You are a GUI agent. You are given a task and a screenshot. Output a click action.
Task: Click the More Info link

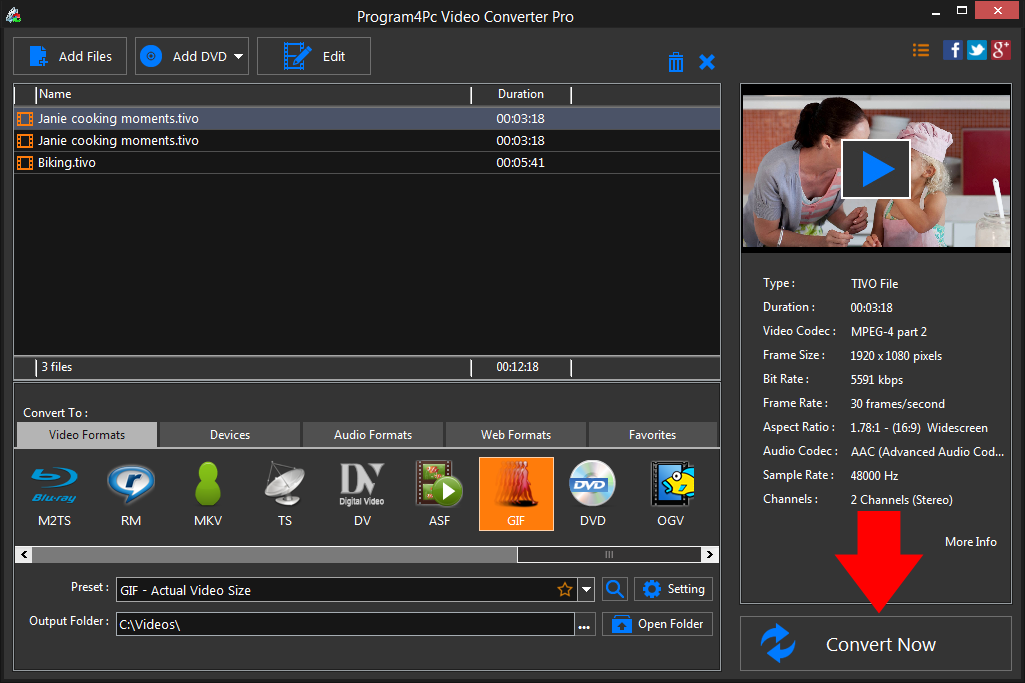click(971, 542)
